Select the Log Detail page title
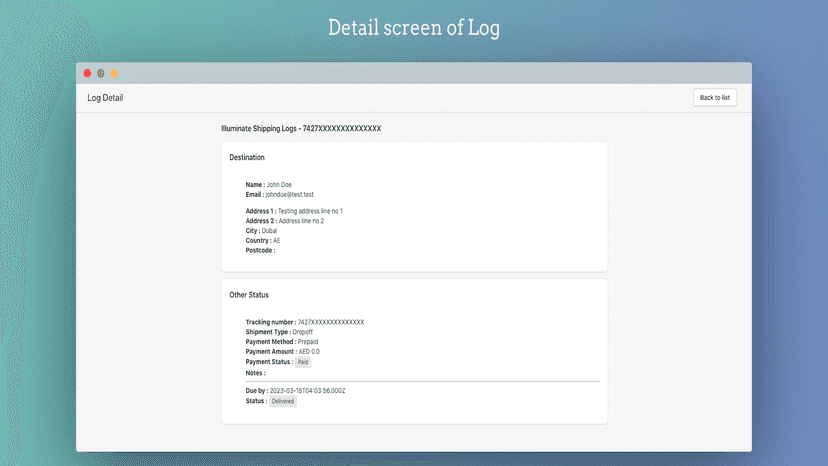828x466 pixels. [105, 98]
